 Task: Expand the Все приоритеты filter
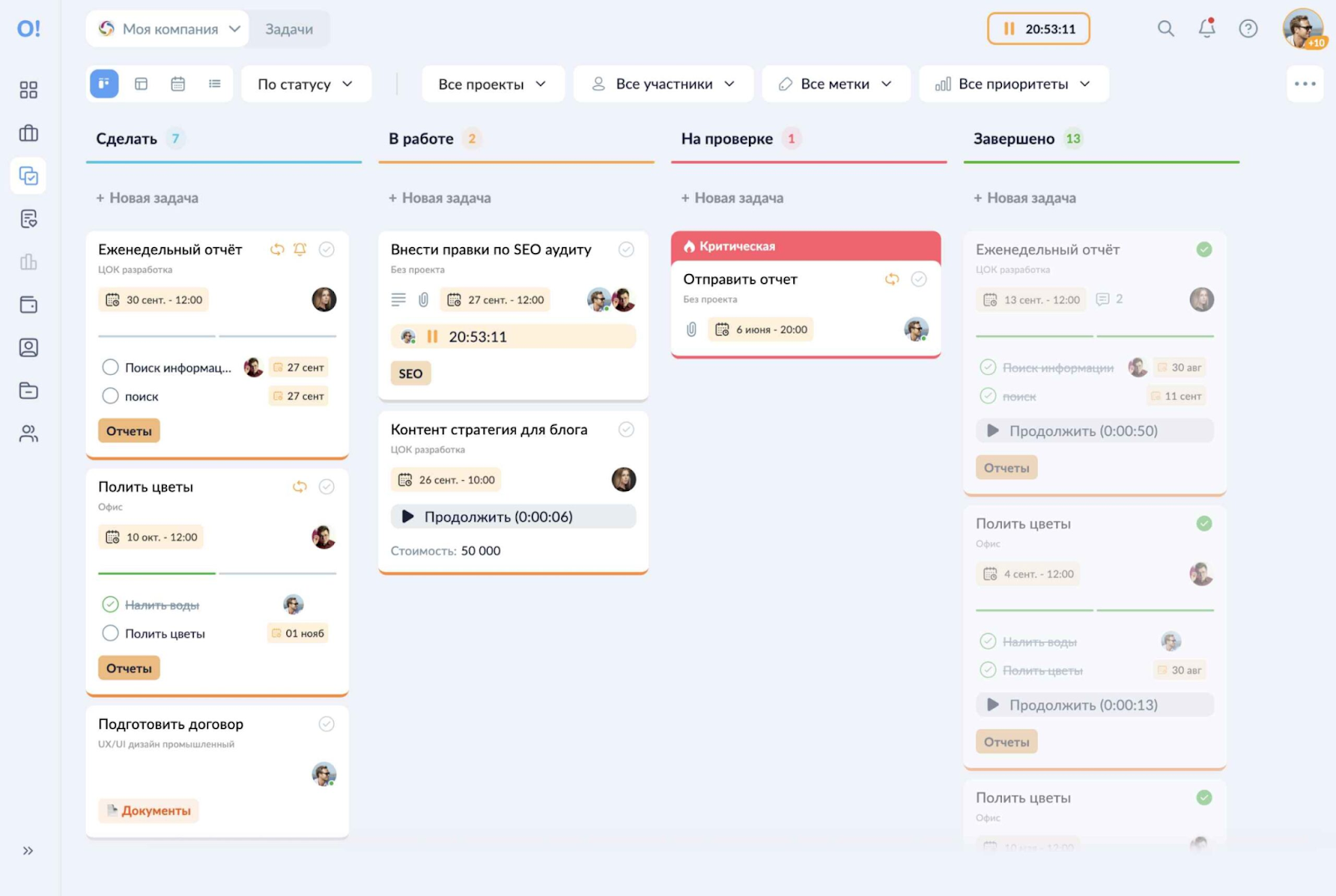(x=1013, y=84)
